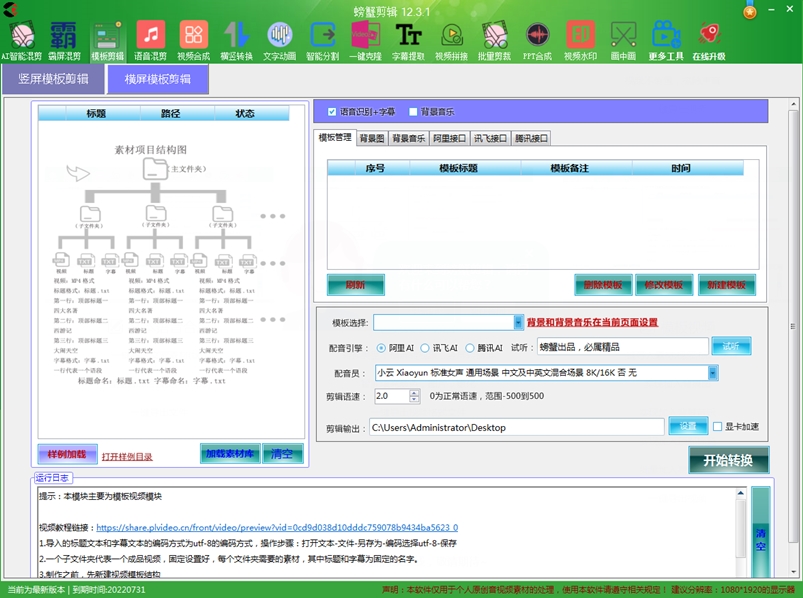
Task: Click the 试听 text input field
Action: 622,347
